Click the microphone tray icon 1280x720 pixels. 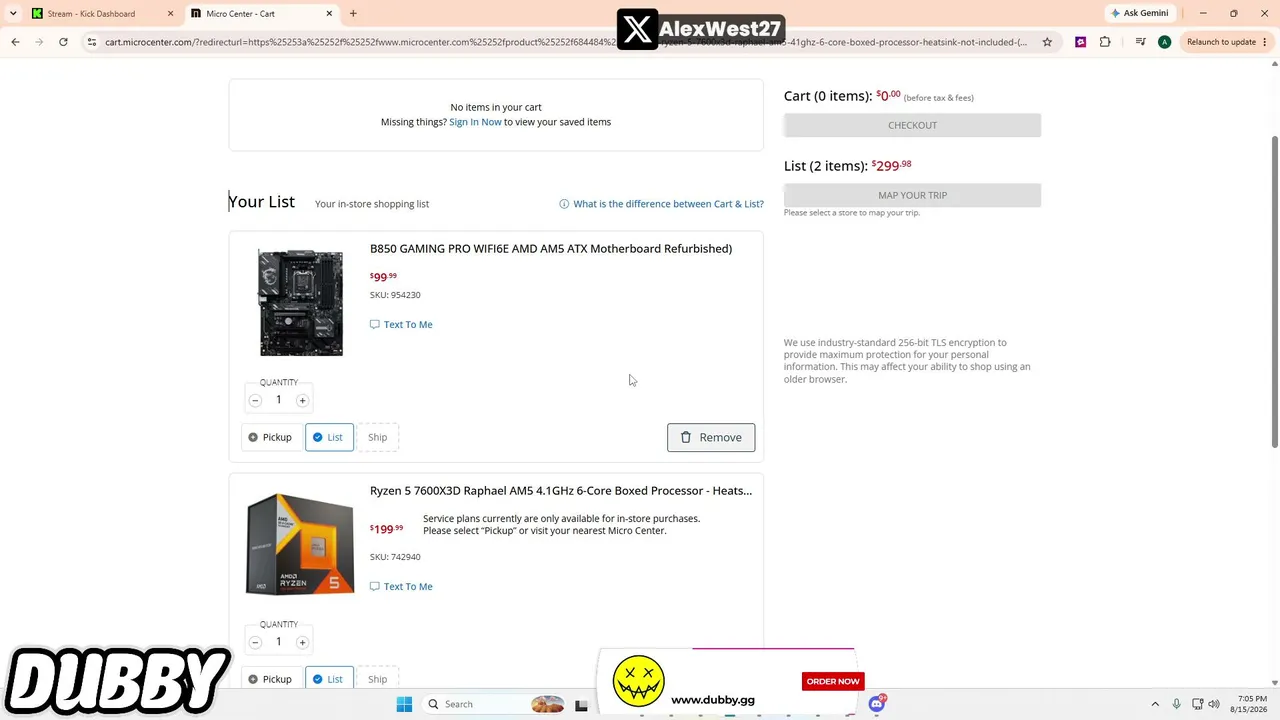[1176, 704]
